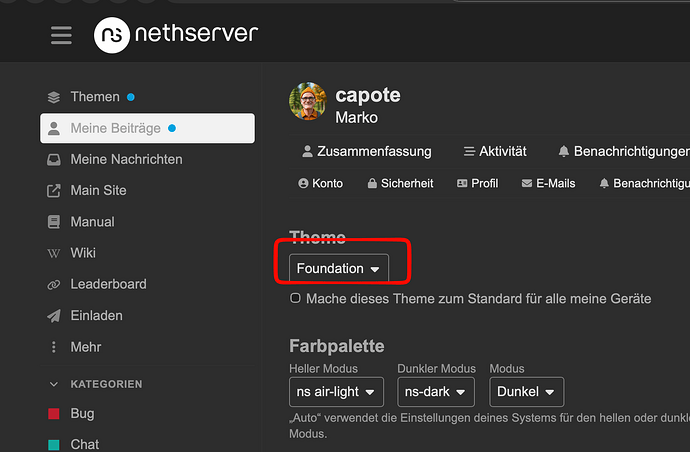Viewport: 690px width, 452px height.
Task: Click the Meine Beiträge person icon
Action: click(54, 128)
